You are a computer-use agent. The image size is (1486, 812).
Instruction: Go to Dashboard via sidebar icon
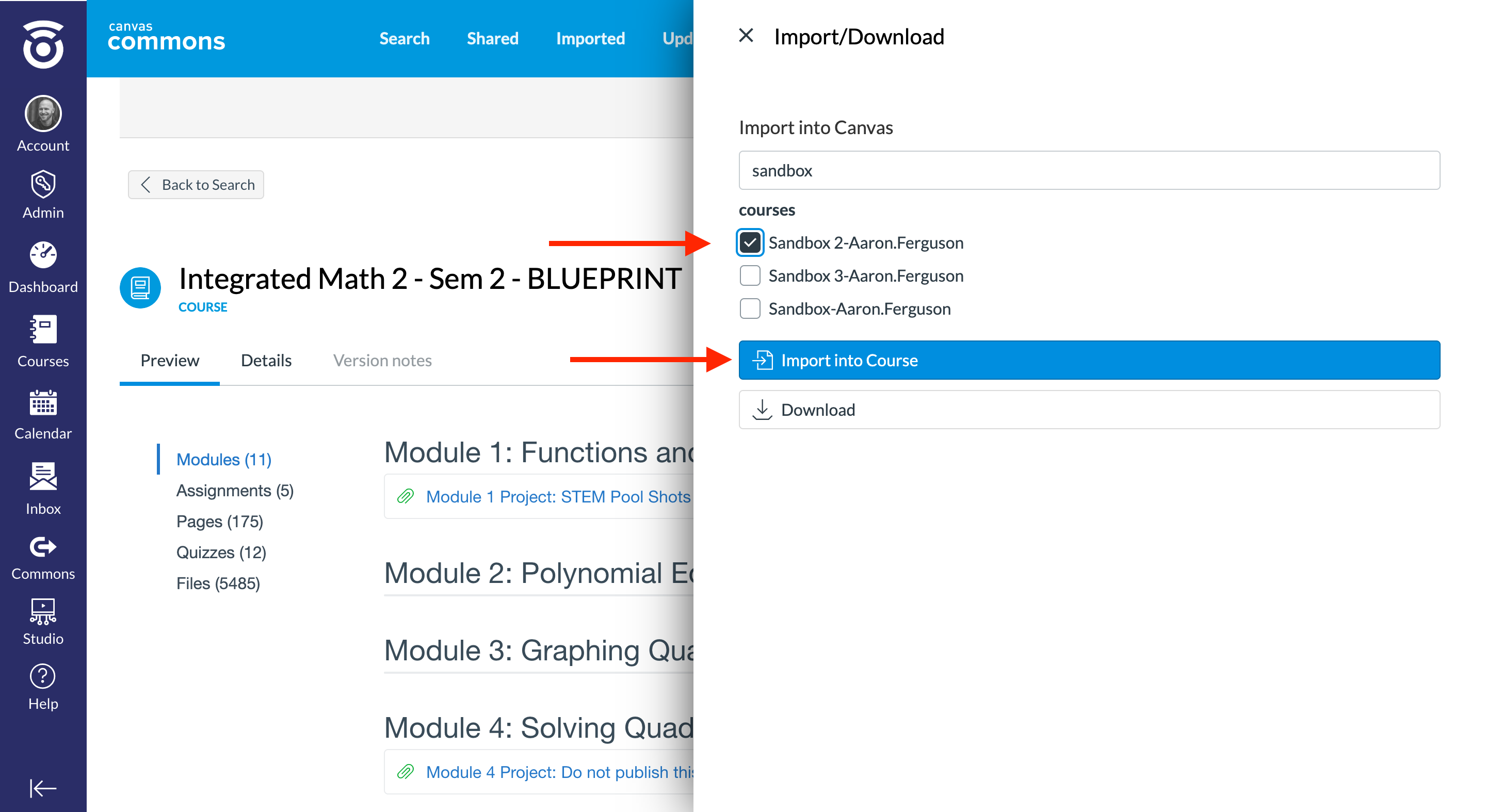(43, 255)
